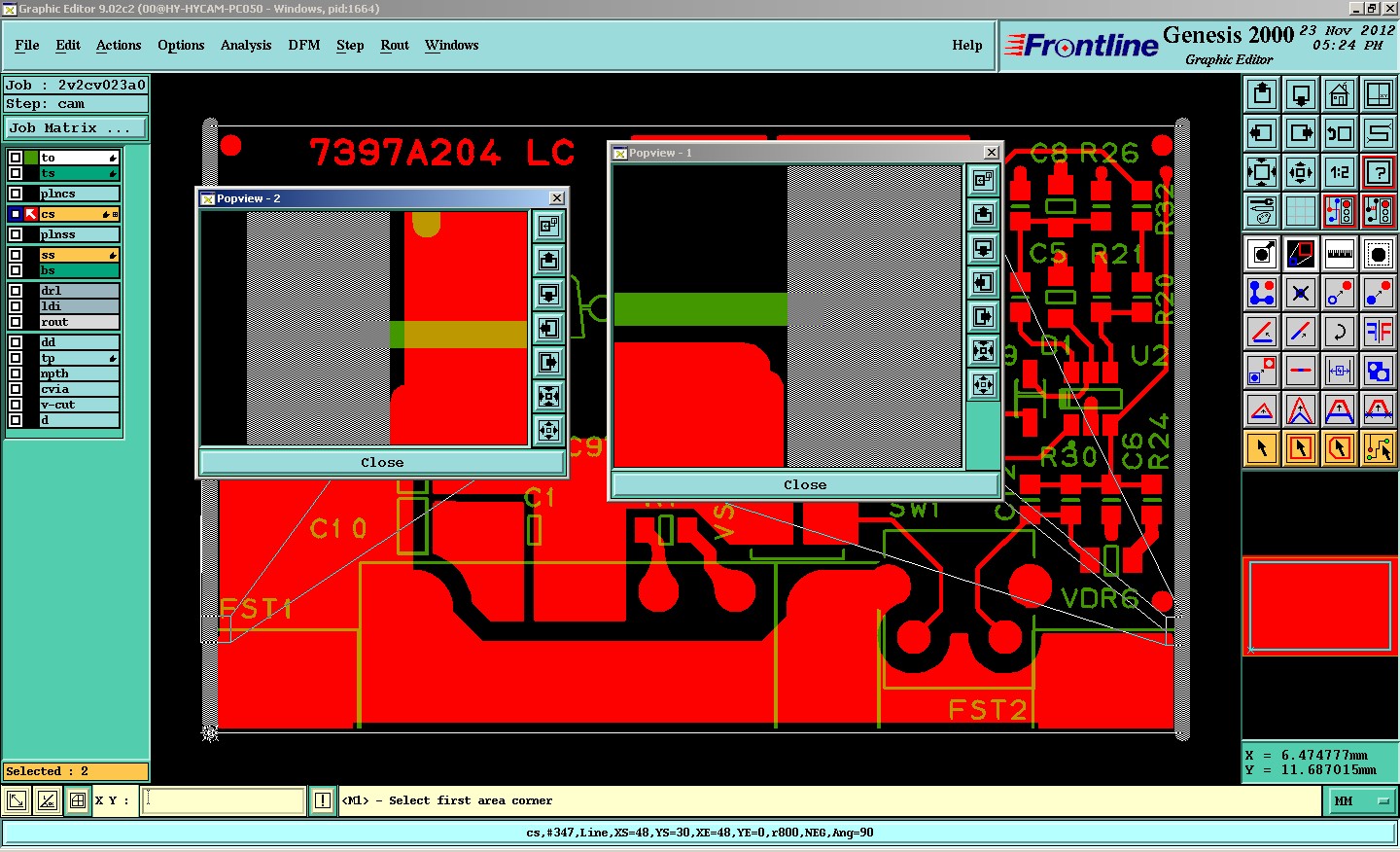
Task: Open the Analysis menu
Action: click(x=246, y=46)
